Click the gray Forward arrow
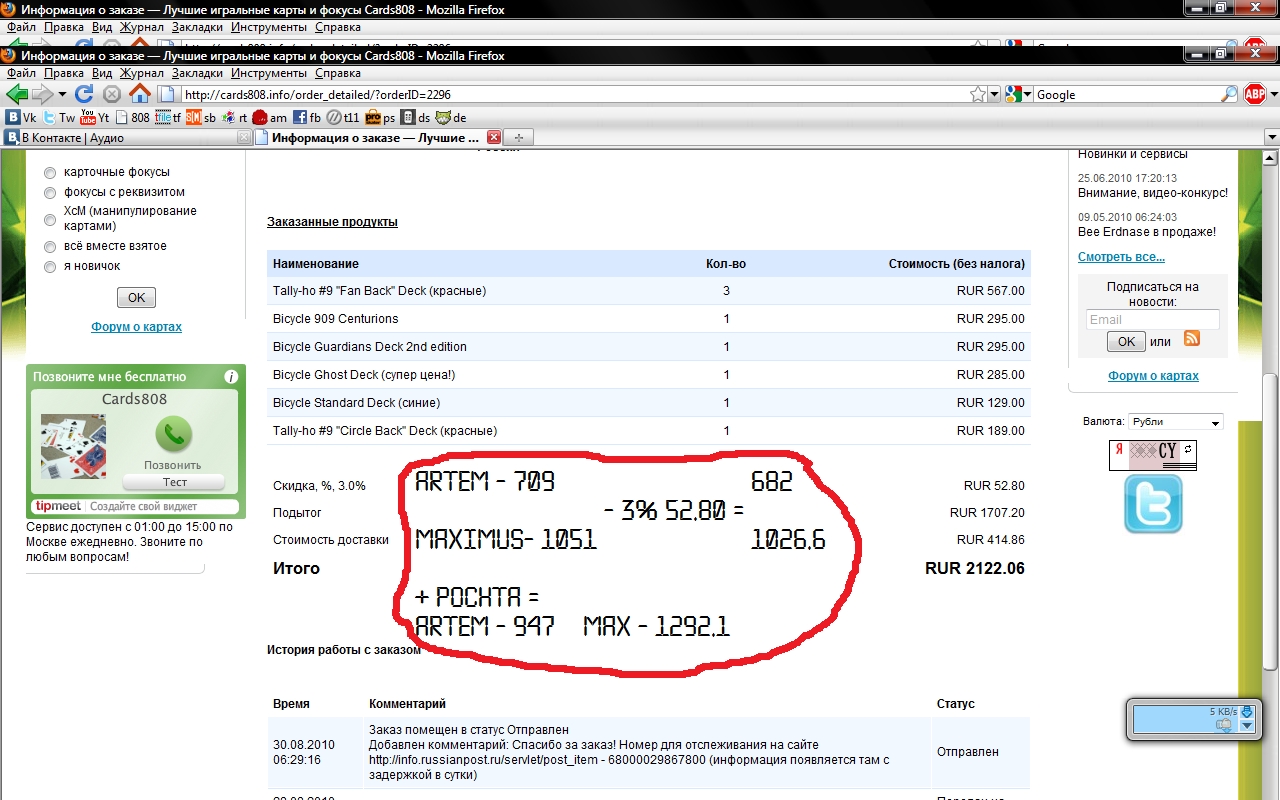 coord(42,94)
